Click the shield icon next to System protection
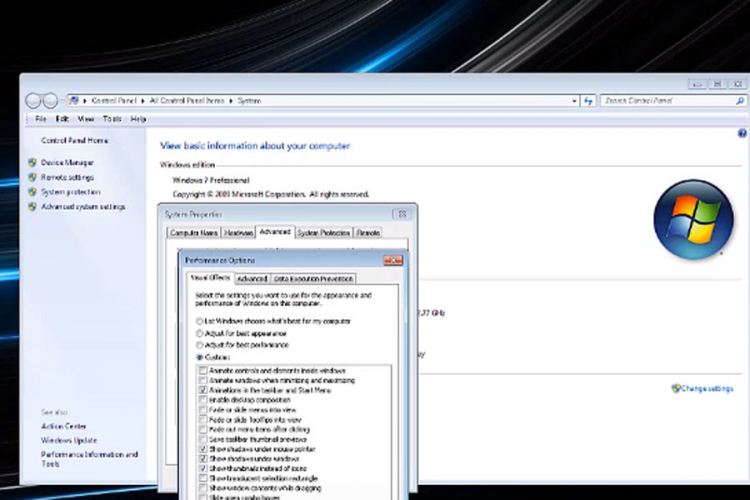Image resolution: width=750 pixels, height=500 pixels. (x=33, y=192)
